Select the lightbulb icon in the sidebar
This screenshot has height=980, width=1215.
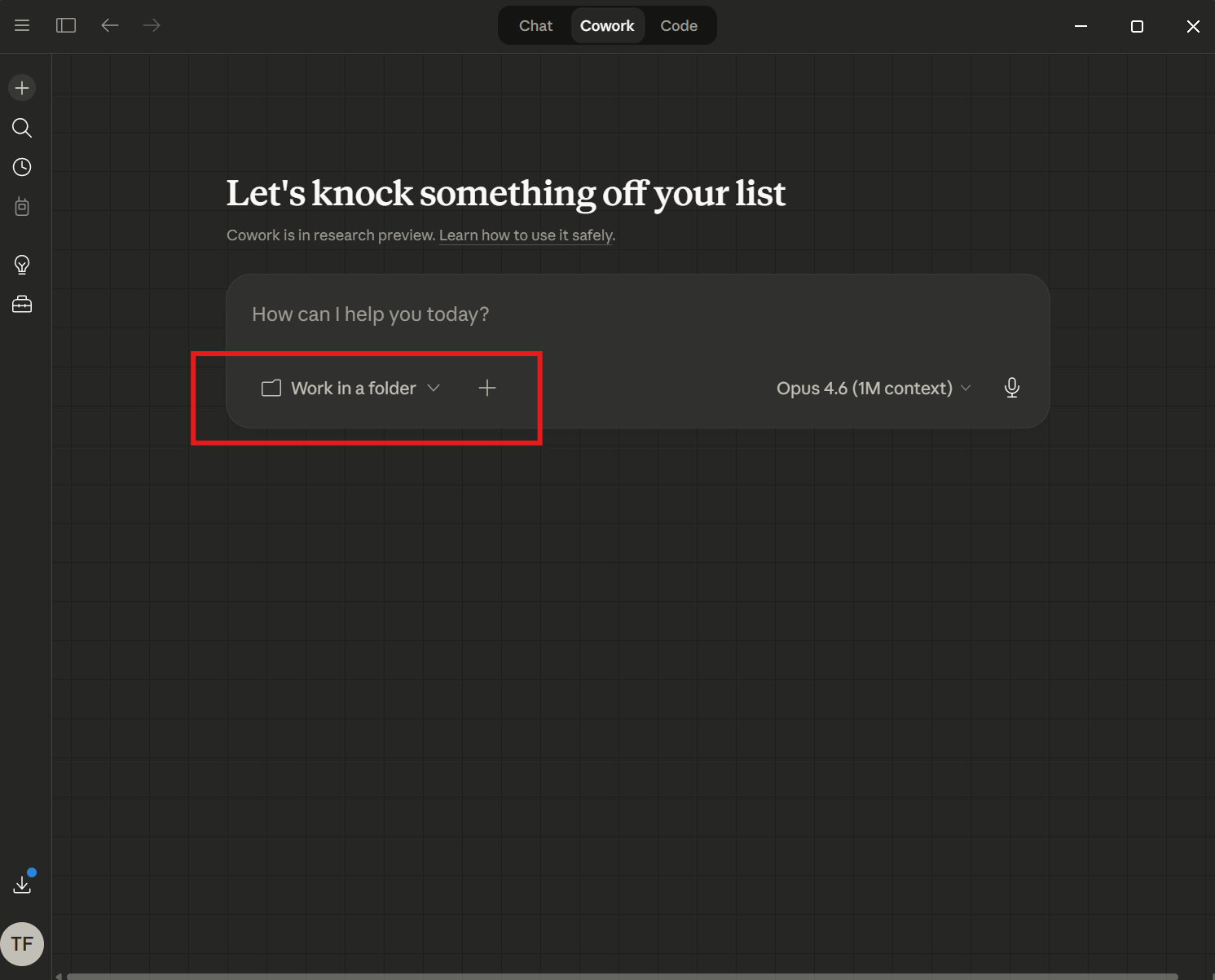pos(22,264)
